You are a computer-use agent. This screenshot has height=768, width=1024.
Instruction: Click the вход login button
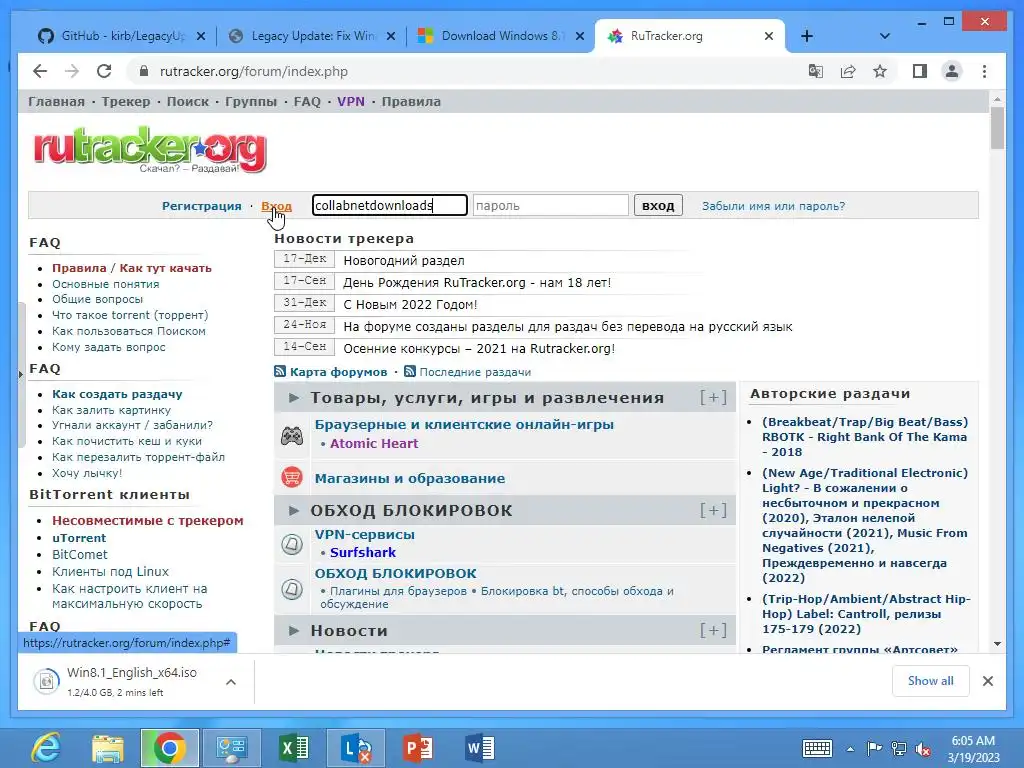(658, 205)
